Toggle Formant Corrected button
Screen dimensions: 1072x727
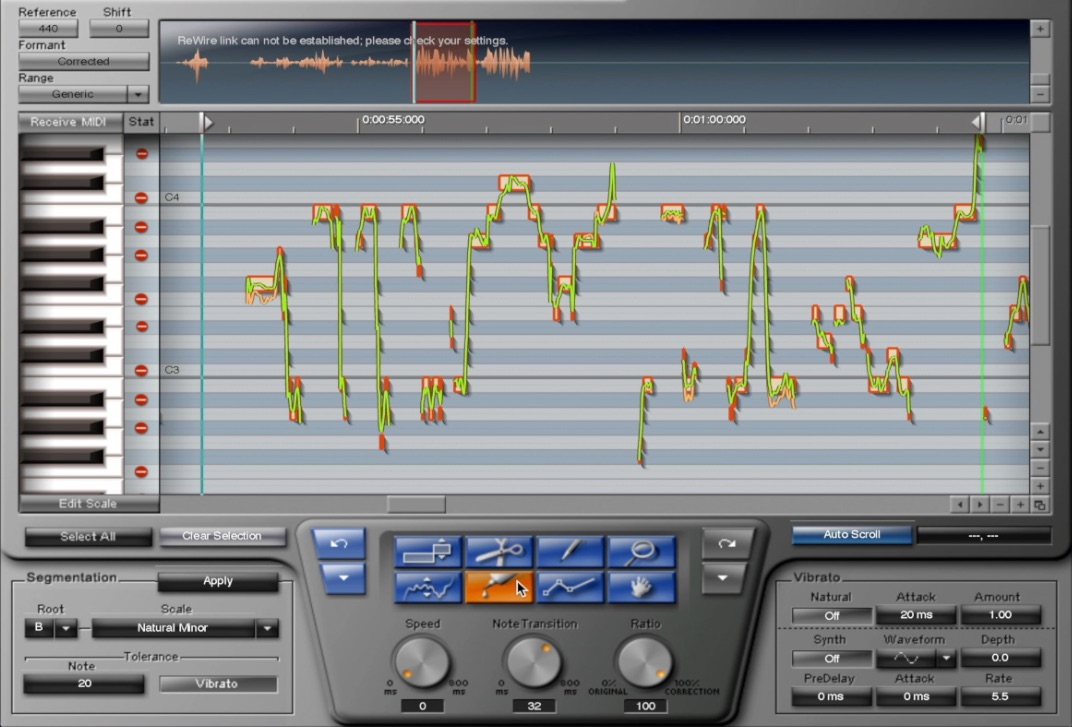click(x=83, y=62)
